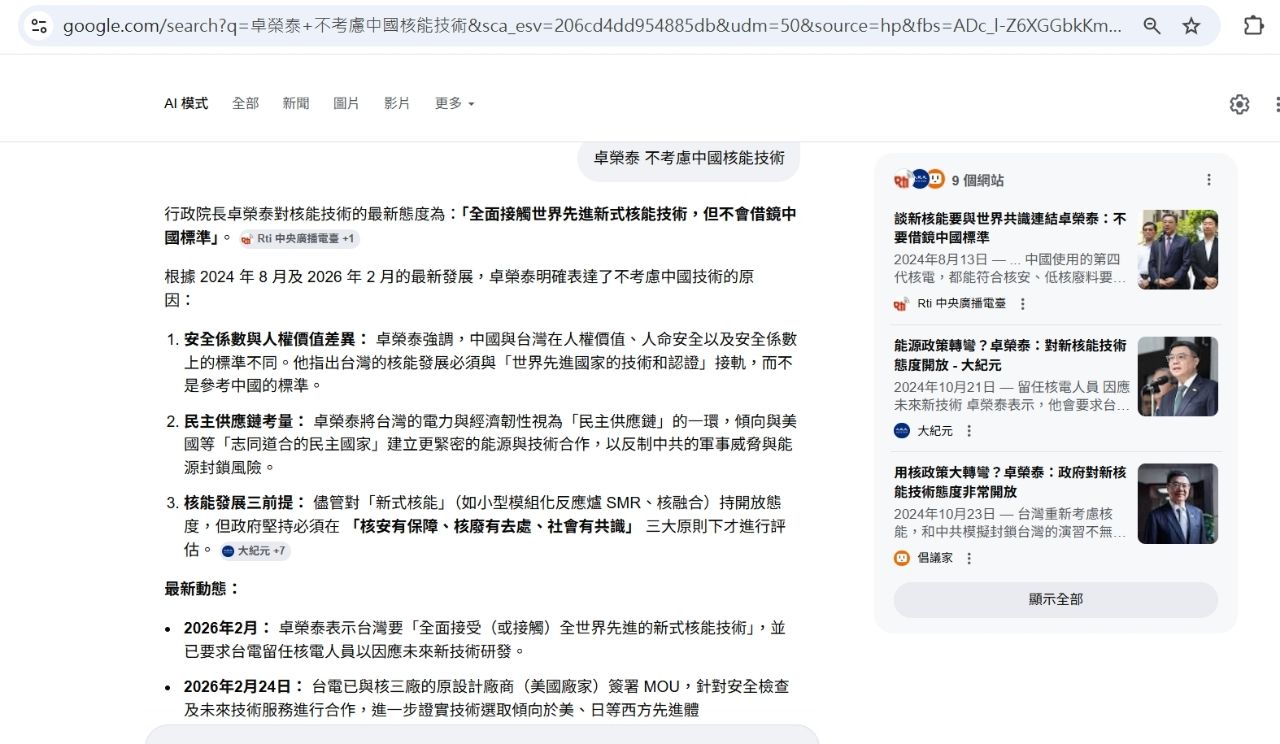Open the three-dot menu of sources panel

pyautogui.click(x=1208, y=180)
